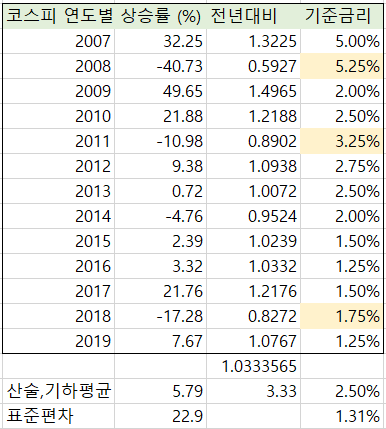This screenshot has height=429, width=386.
Task: Click the year cell 2018
Action: click(x=59, y=316)
